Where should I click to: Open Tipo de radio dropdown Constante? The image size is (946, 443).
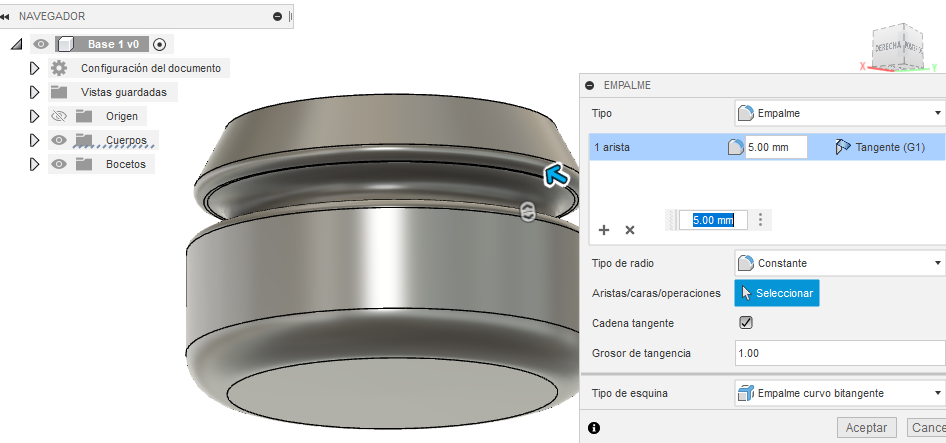click(x=840, y=263)
